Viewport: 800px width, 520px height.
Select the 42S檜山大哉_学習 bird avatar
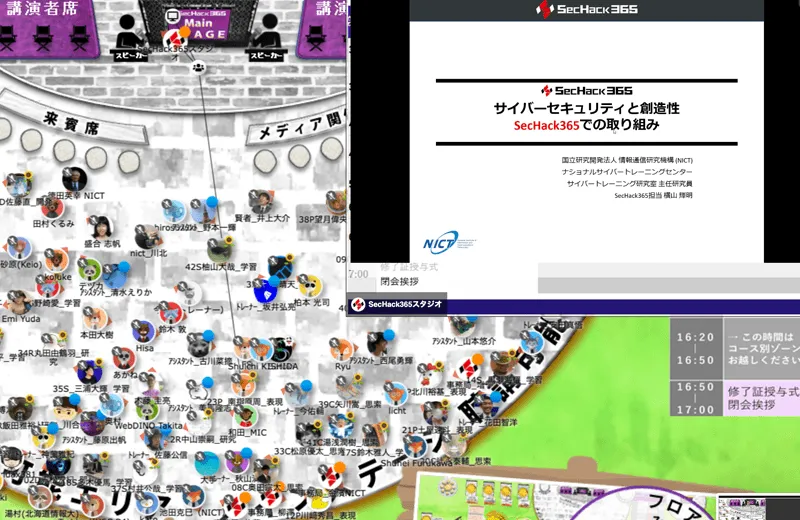pos(220,250)
